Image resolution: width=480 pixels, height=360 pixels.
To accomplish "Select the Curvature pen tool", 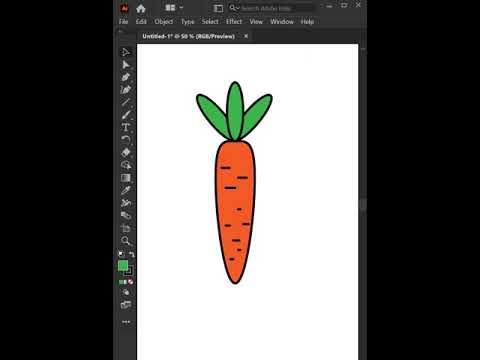I will 126,90.
